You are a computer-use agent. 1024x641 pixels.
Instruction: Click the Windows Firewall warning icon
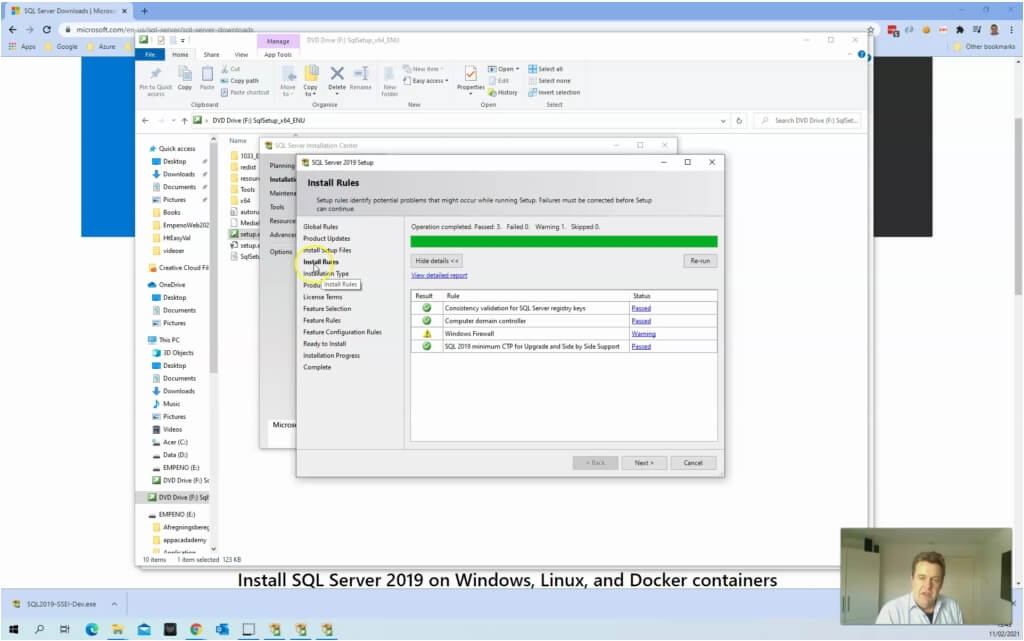[x=427, y=334]
